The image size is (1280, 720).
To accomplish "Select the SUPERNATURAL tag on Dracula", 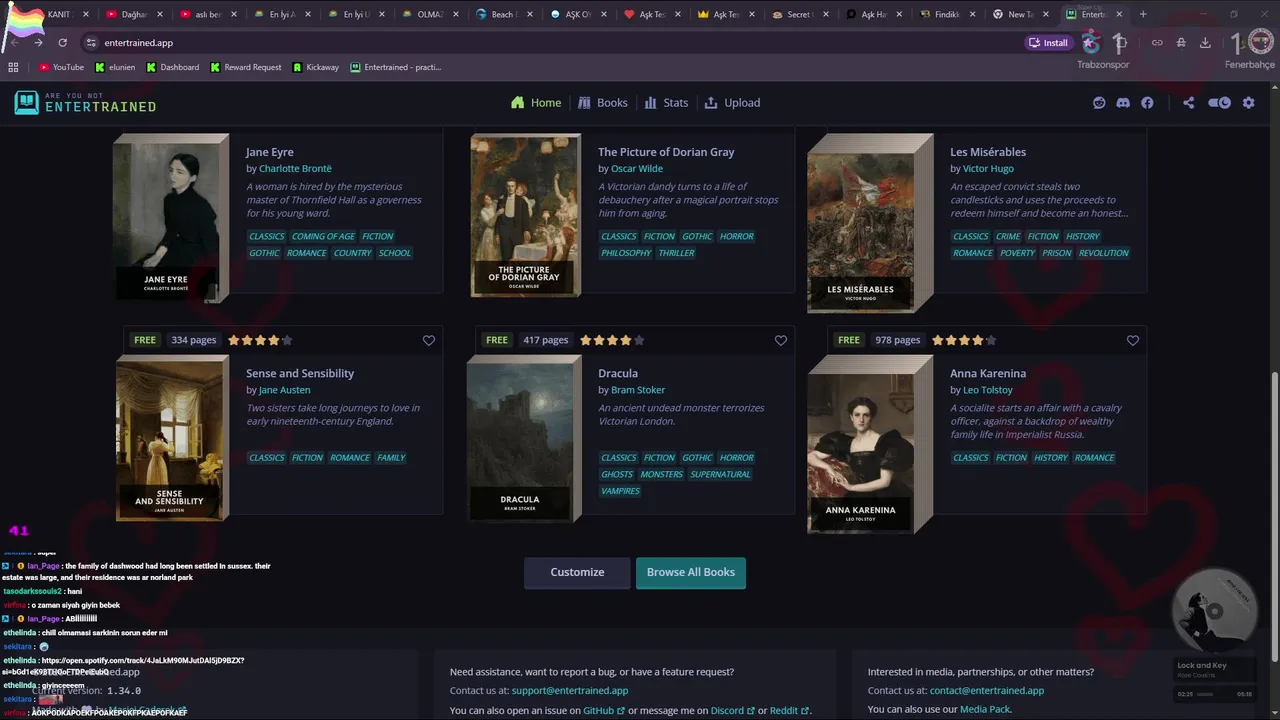I will [720, 474].
